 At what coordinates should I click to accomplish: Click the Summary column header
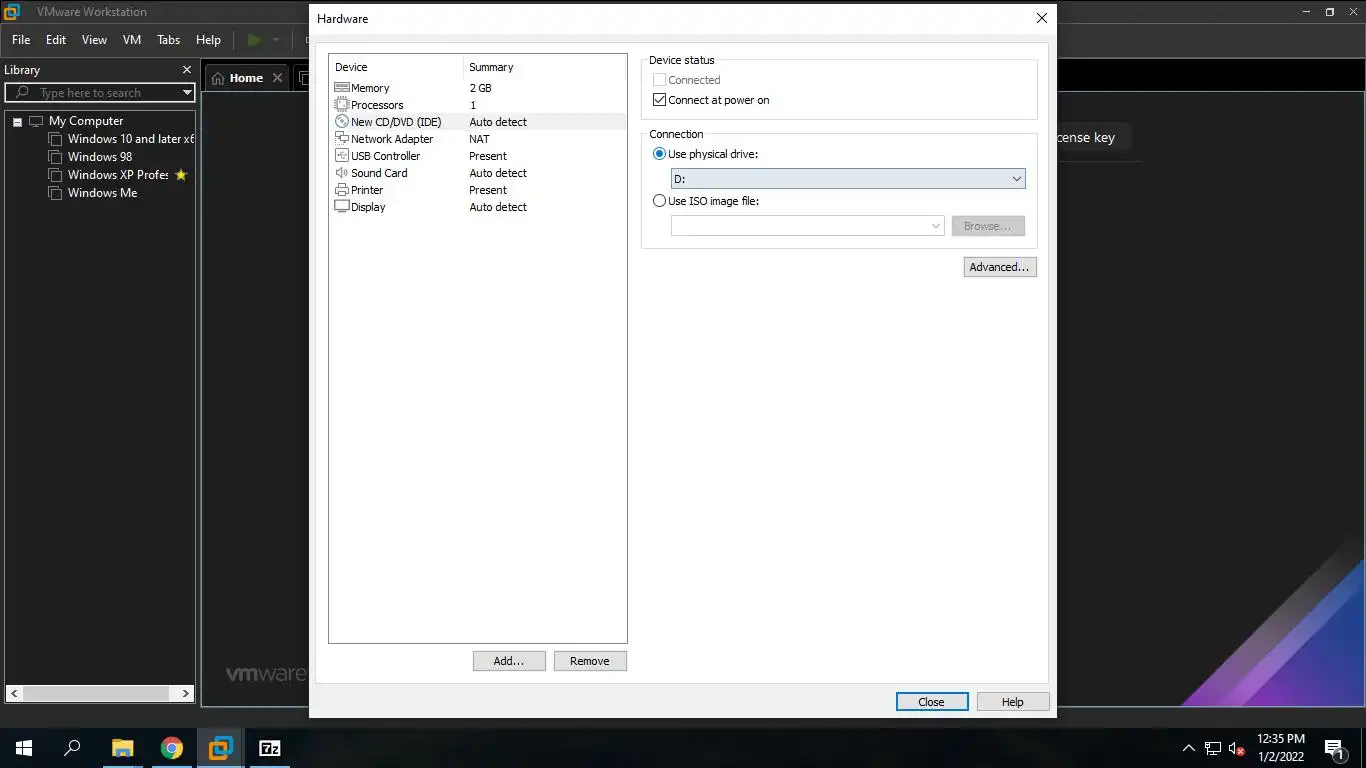(x=545, y=67)
